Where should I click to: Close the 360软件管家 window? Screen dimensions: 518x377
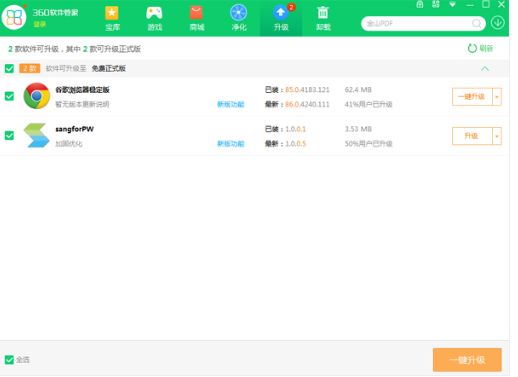click(x=501, y=4)
